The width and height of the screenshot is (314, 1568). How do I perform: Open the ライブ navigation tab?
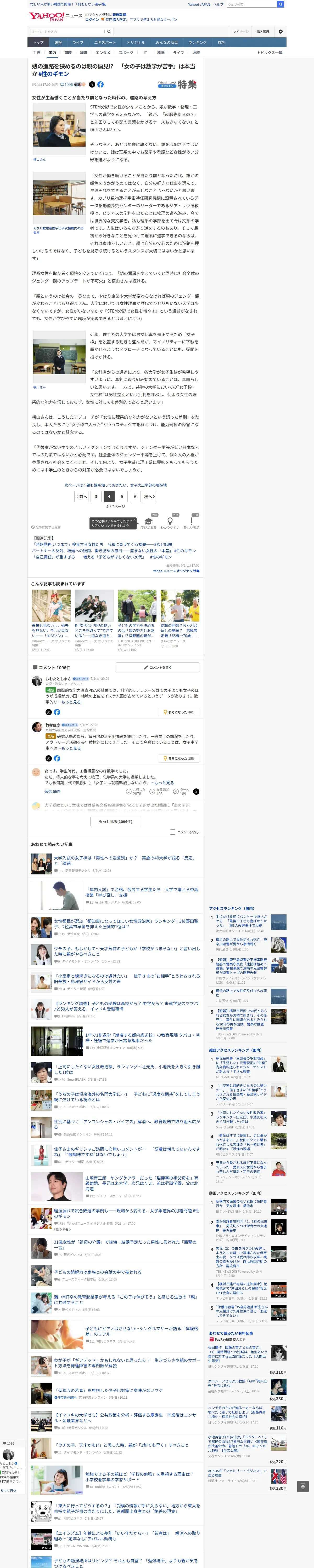78,43
